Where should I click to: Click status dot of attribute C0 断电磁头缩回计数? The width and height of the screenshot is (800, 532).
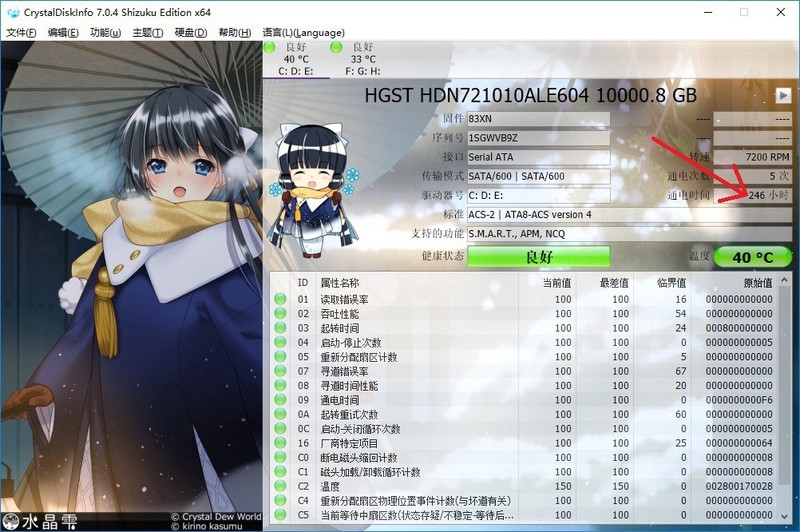coord(280,457)
